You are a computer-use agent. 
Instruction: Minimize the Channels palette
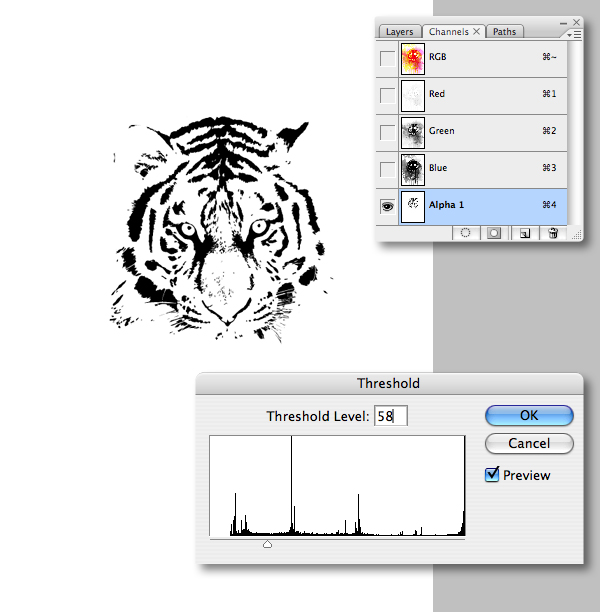pos(563,23)
